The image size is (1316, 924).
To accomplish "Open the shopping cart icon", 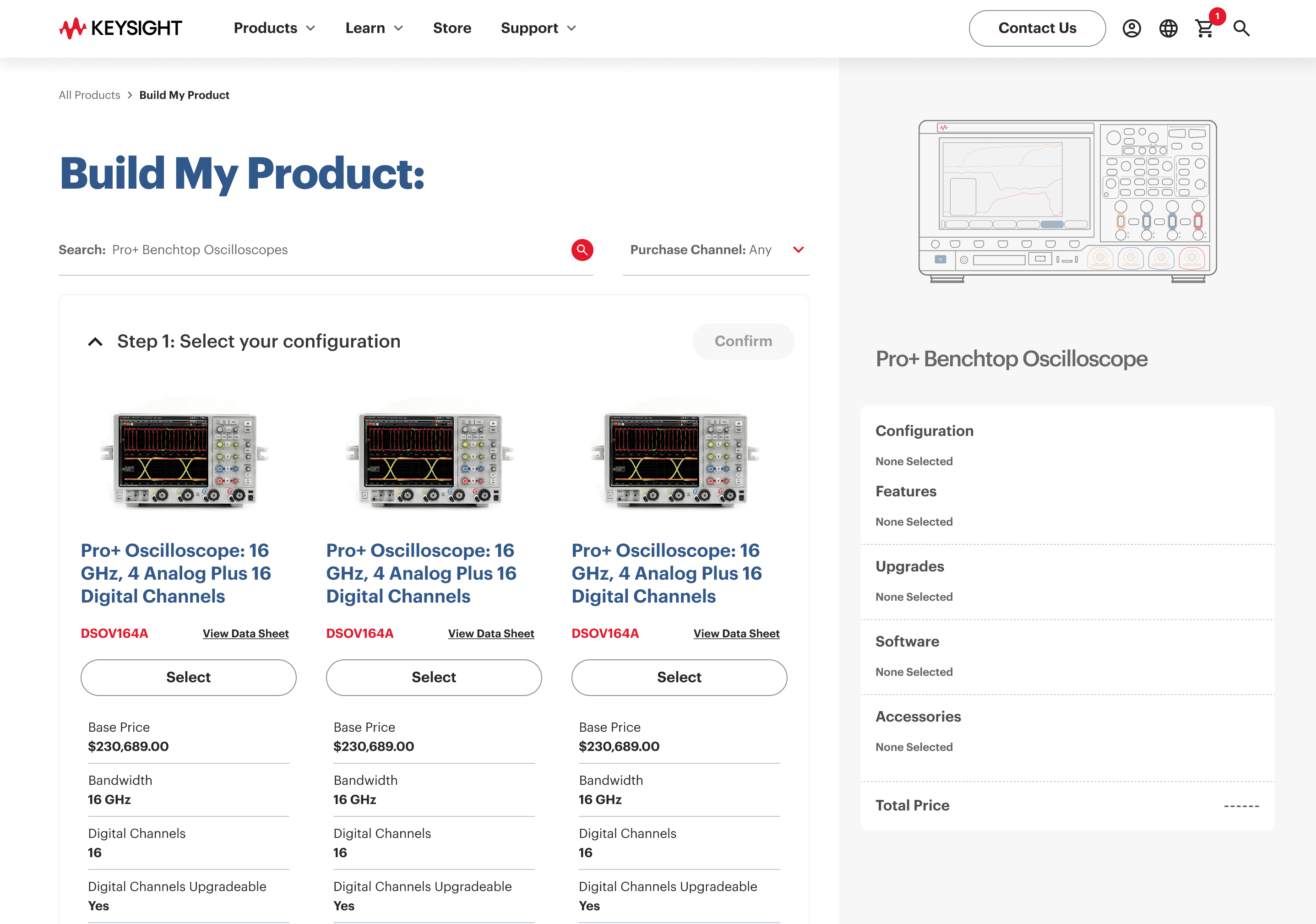I will [1204, 29].
